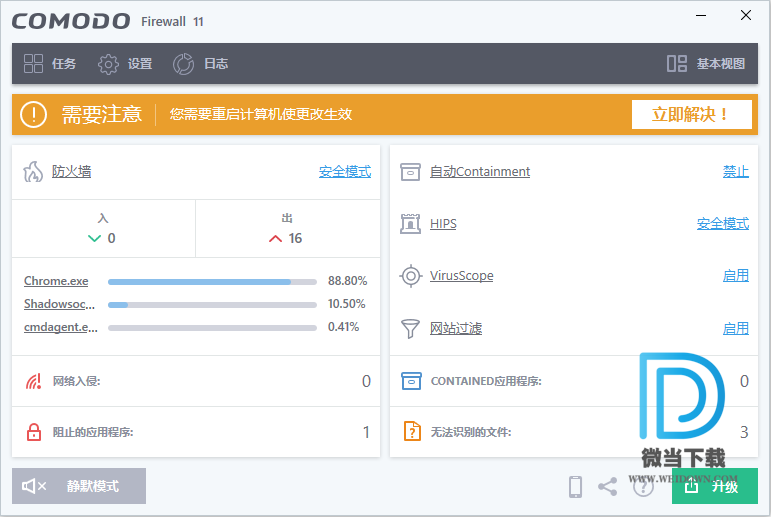Image resolution: width=771 pixels, height=517 pixels.
Task: Click the HIPS castle icon
Action: click(410, 224)
